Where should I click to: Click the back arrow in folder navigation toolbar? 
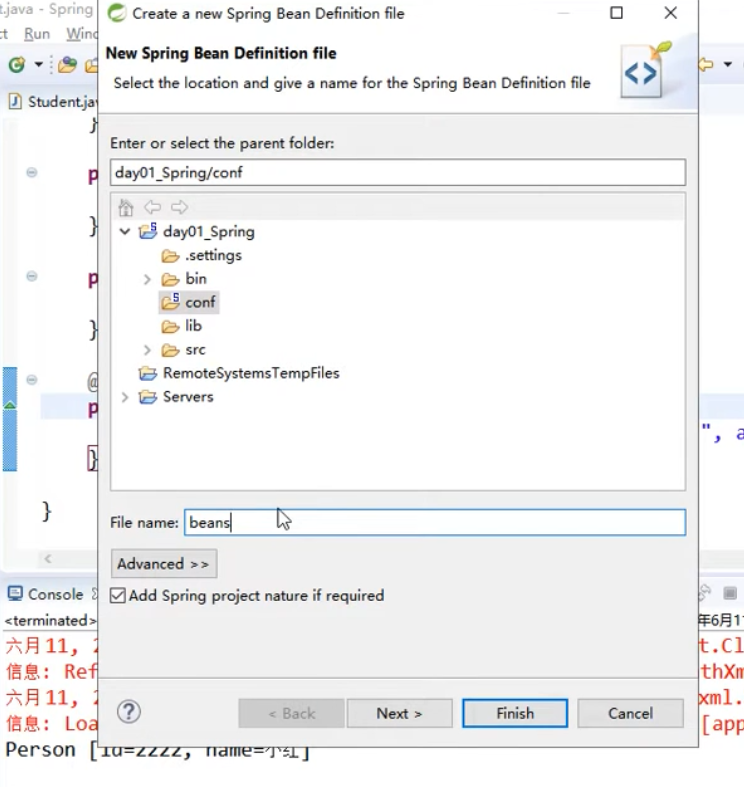pos(153,207)
